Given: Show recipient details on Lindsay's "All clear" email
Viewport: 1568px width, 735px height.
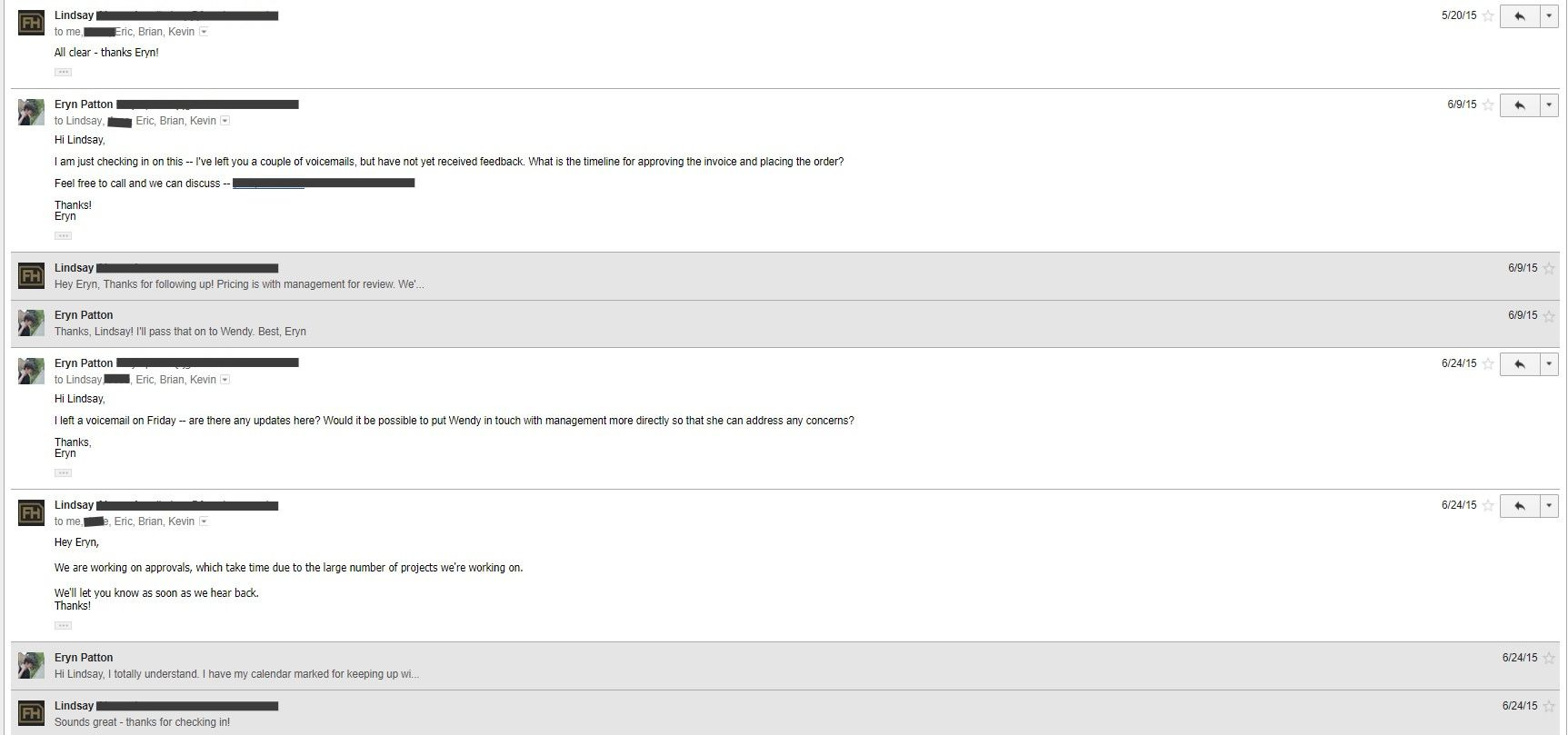Looking at the screenshot, I should pos(204,32).
